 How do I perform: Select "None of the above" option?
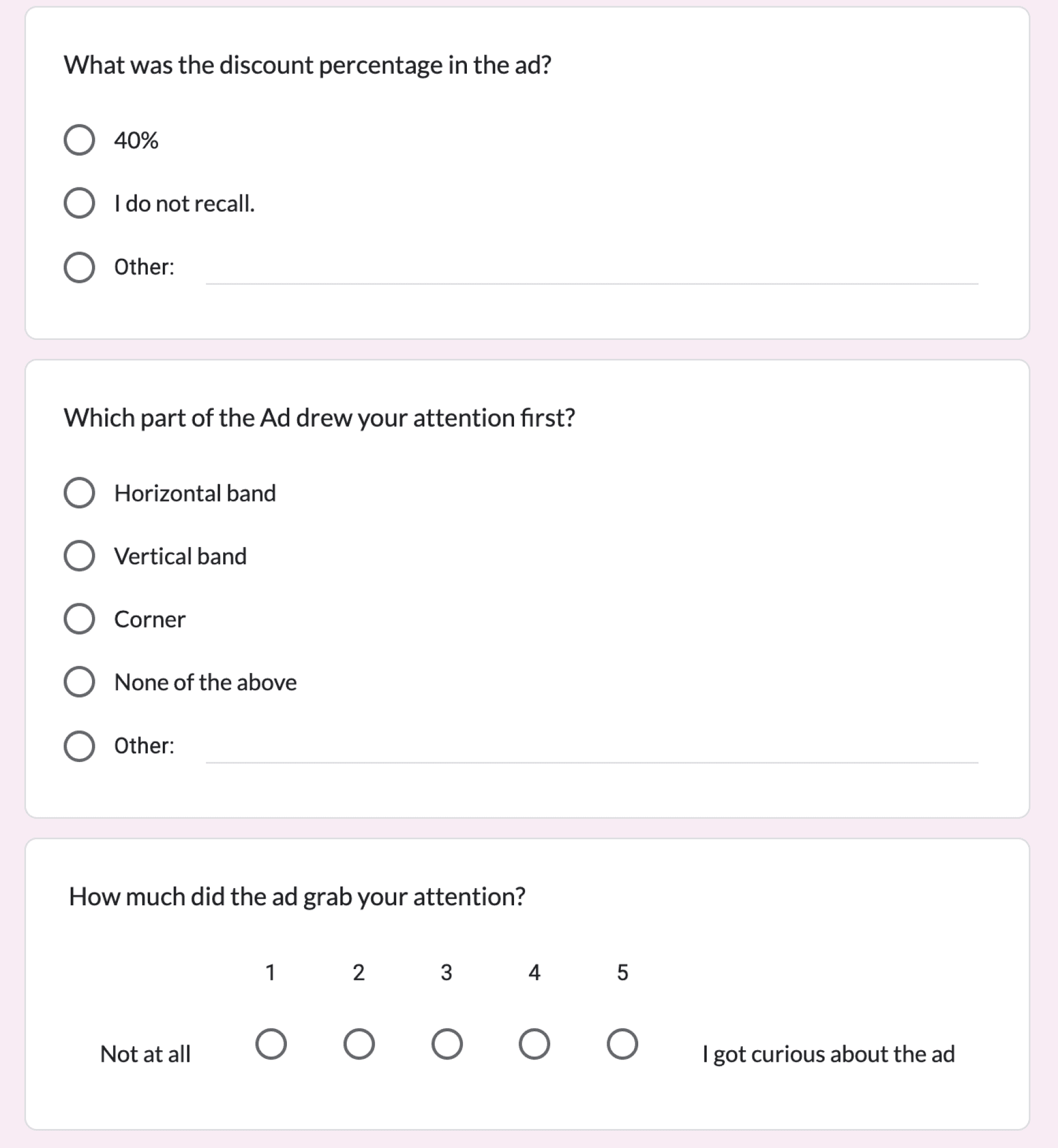79,682
